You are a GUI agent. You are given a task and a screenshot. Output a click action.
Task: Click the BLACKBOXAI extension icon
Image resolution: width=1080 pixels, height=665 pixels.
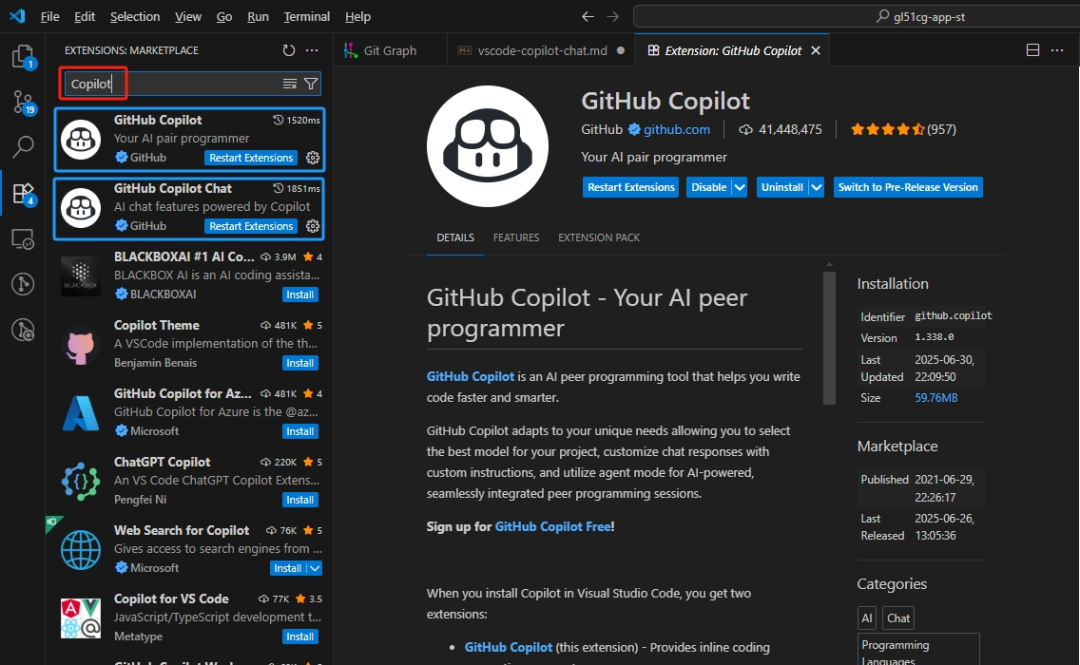click(81, 276)
